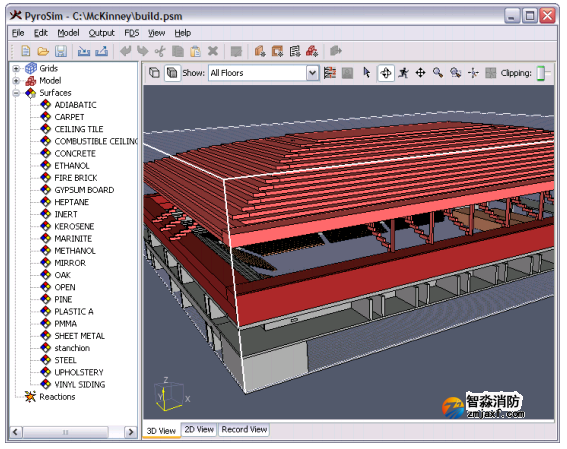Toggle the grid display icon near Clipping

tap(491, 73)
